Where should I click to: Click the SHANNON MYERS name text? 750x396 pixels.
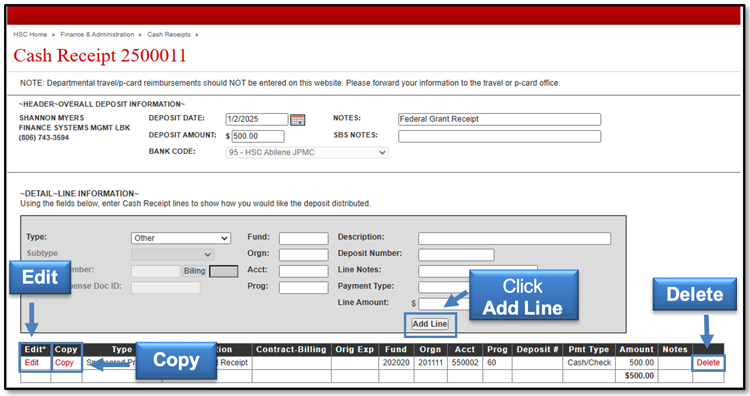pos(52,118)
